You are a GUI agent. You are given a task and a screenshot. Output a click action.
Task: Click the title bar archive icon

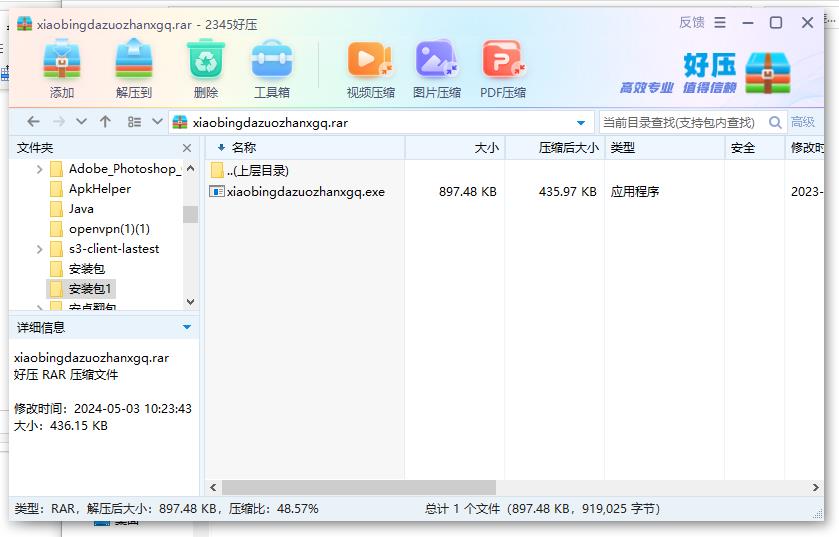click(24, 24)
